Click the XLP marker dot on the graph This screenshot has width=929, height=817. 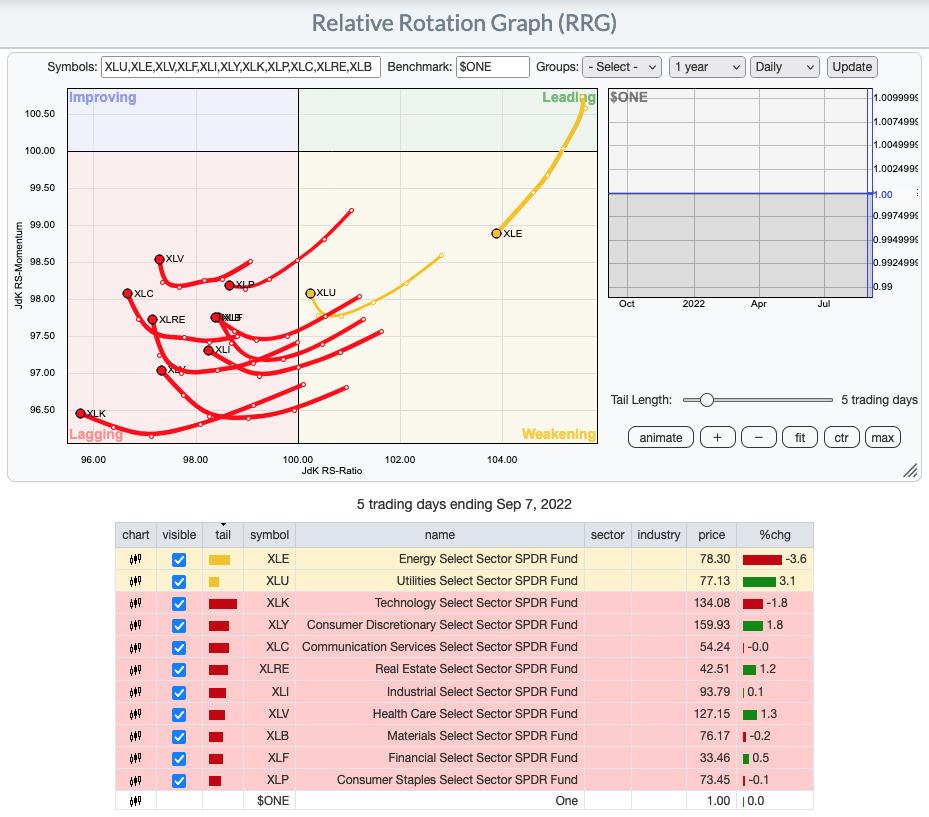tap(229, 286)
